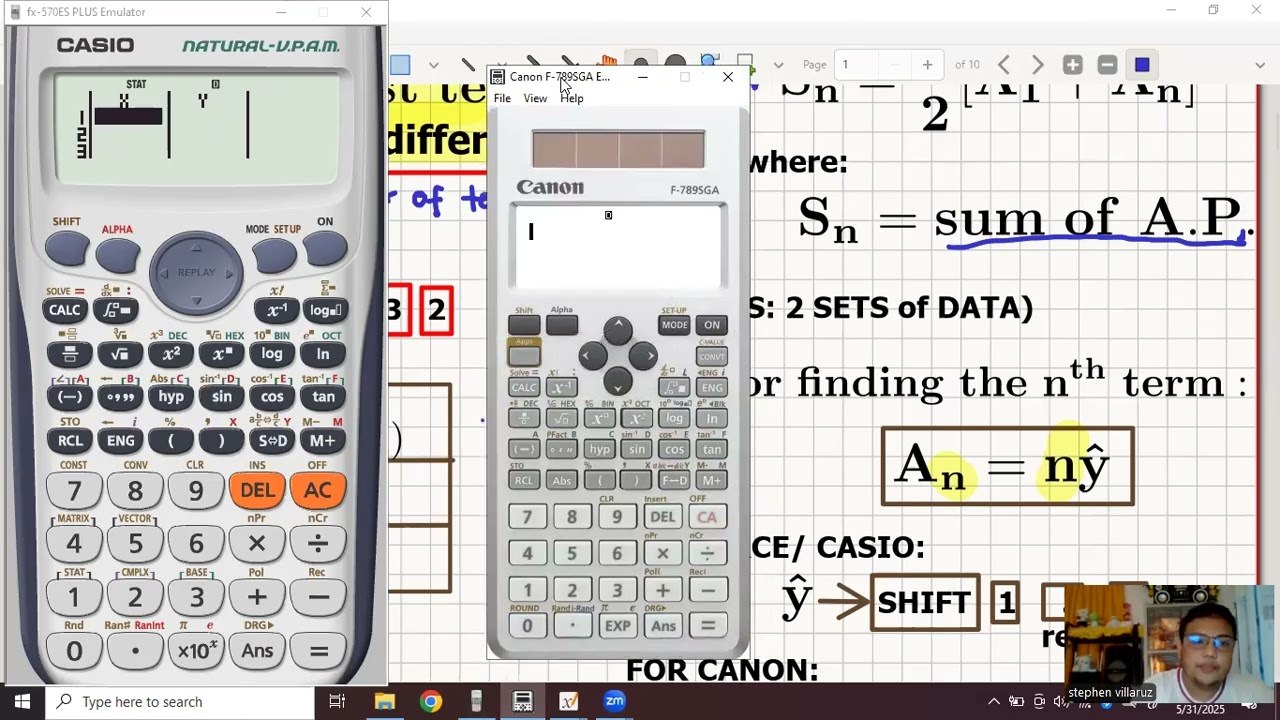Click the gray add page plus icon
Screen dimensions: 1280x720
1073,65
